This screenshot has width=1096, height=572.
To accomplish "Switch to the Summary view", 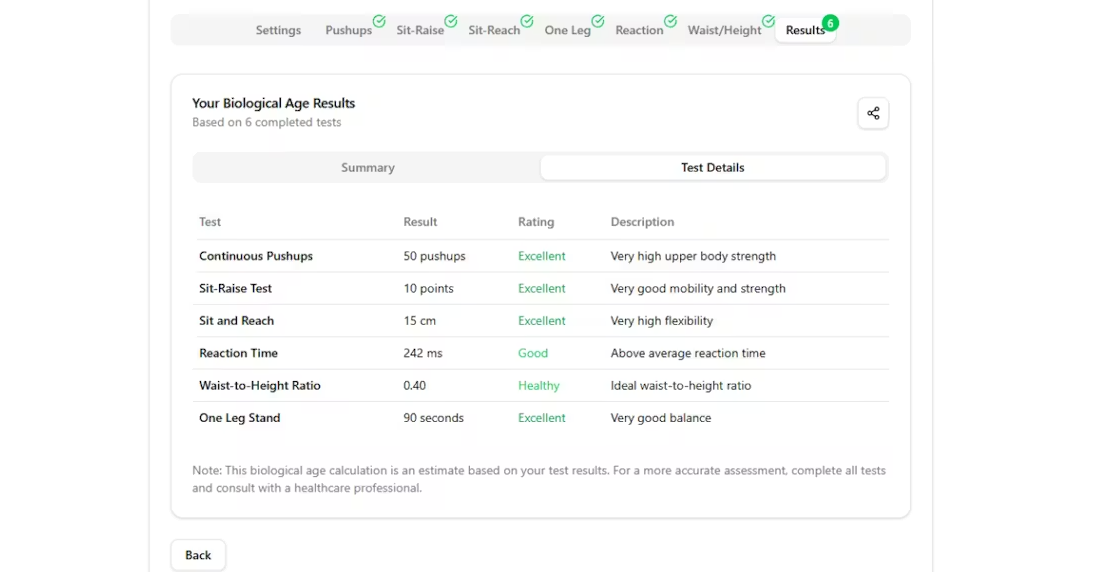I will click(367, 167).
